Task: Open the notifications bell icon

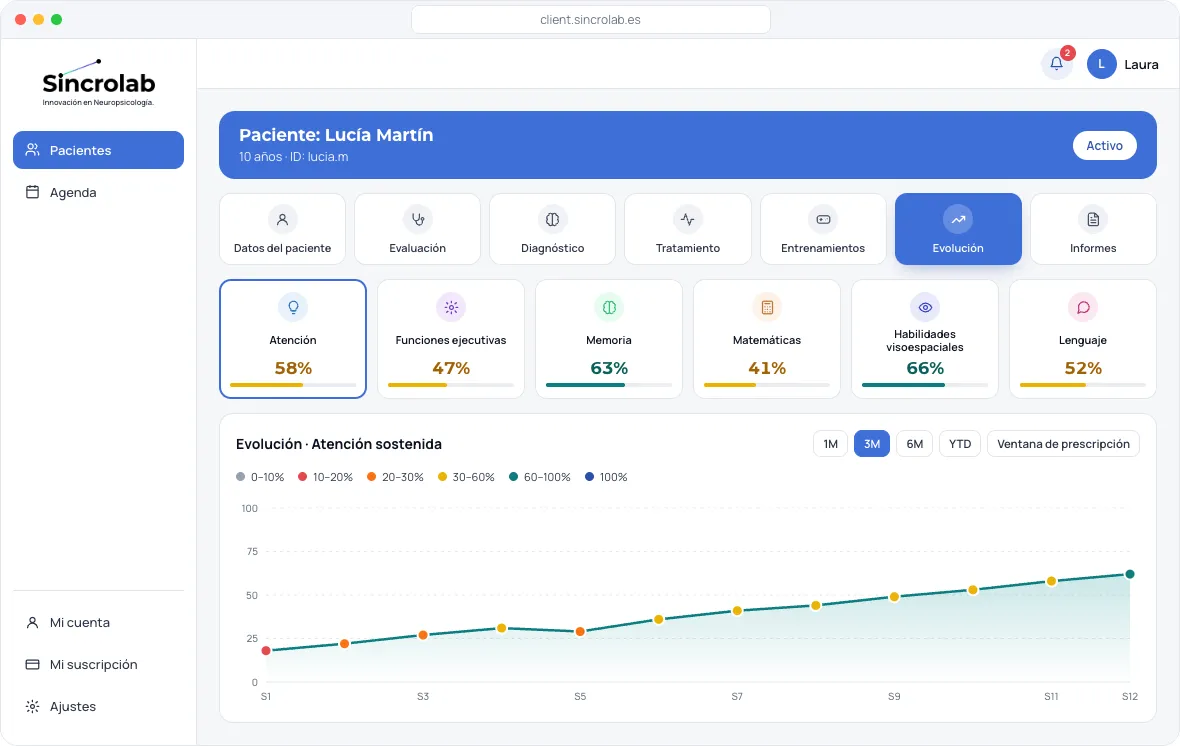Action: [1056, 64]
